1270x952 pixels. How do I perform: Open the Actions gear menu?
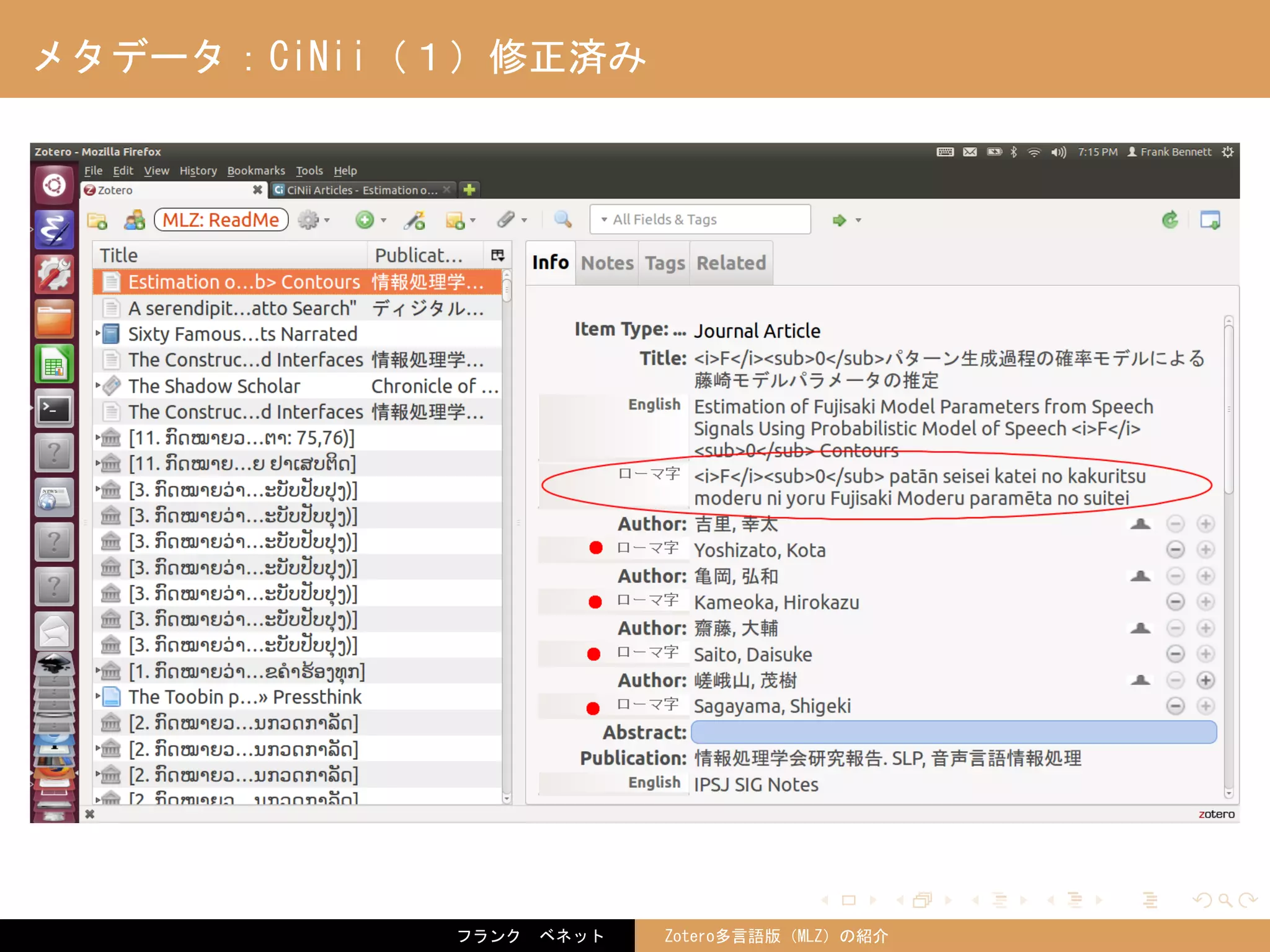(313, 220)
